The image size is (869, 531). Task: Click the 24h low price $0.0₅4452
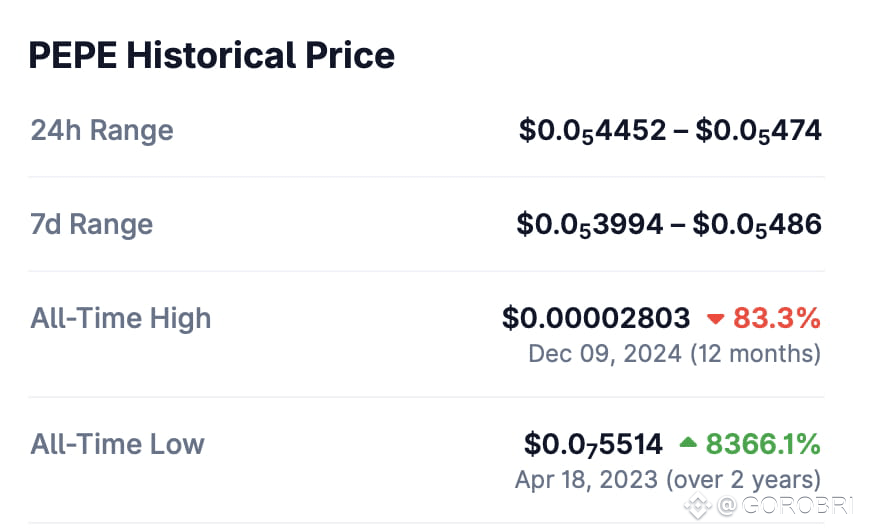pos(592,131)
